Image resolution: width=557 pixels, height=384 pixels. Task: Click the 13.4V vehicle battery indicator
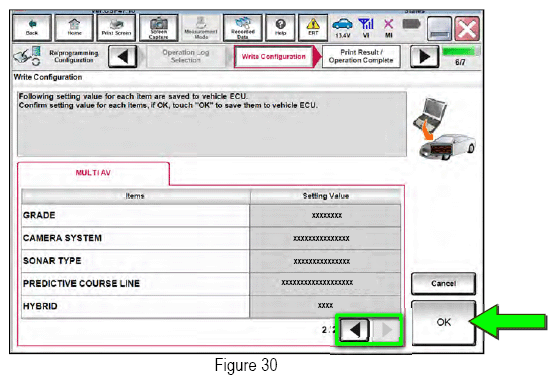pyautogui.click(x=342, y=28)
